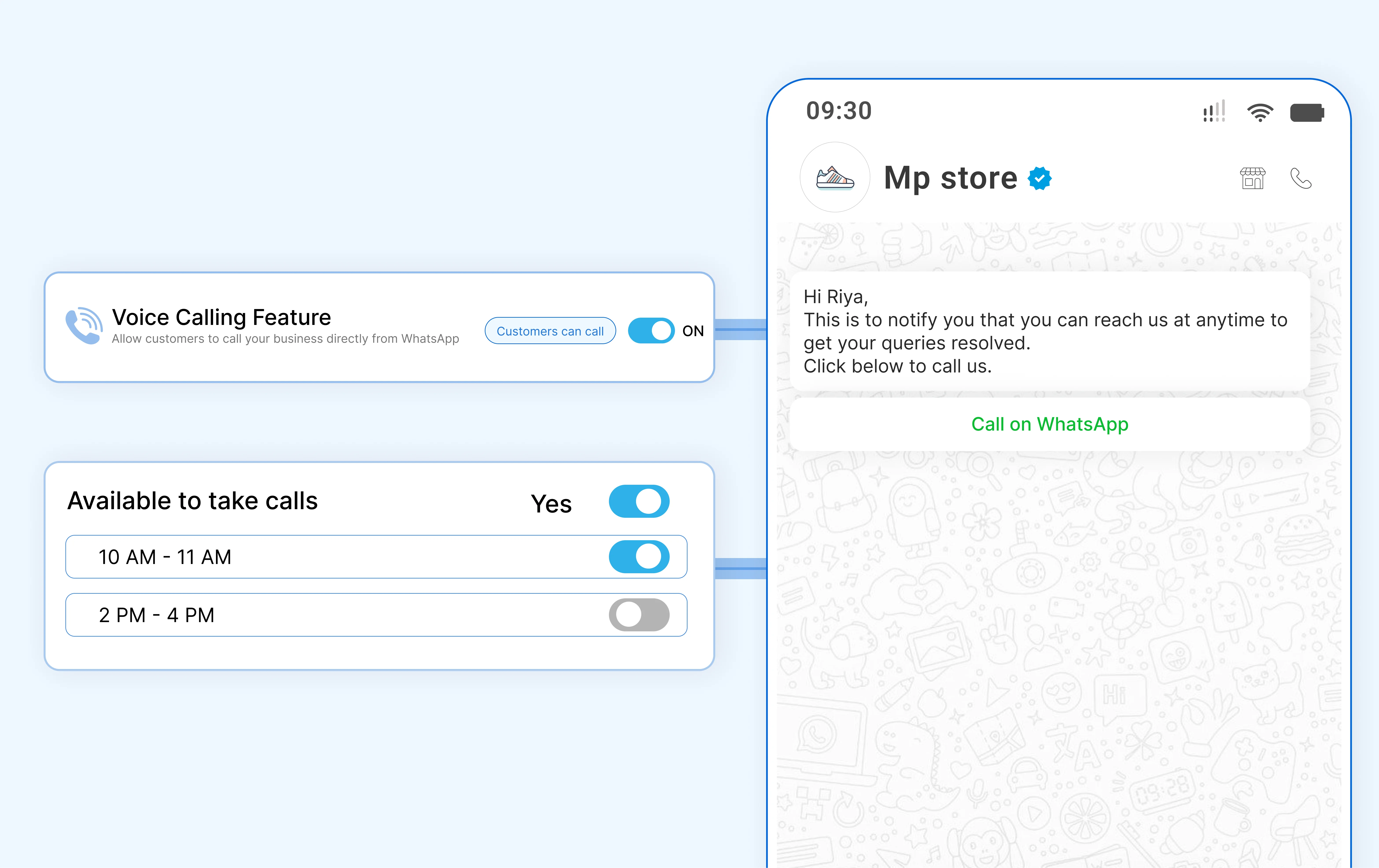Image resolution: width=1379 pixels, height=868 pixels.
Task: Click the Mp store chat title
Action: (x=951, y=178)
